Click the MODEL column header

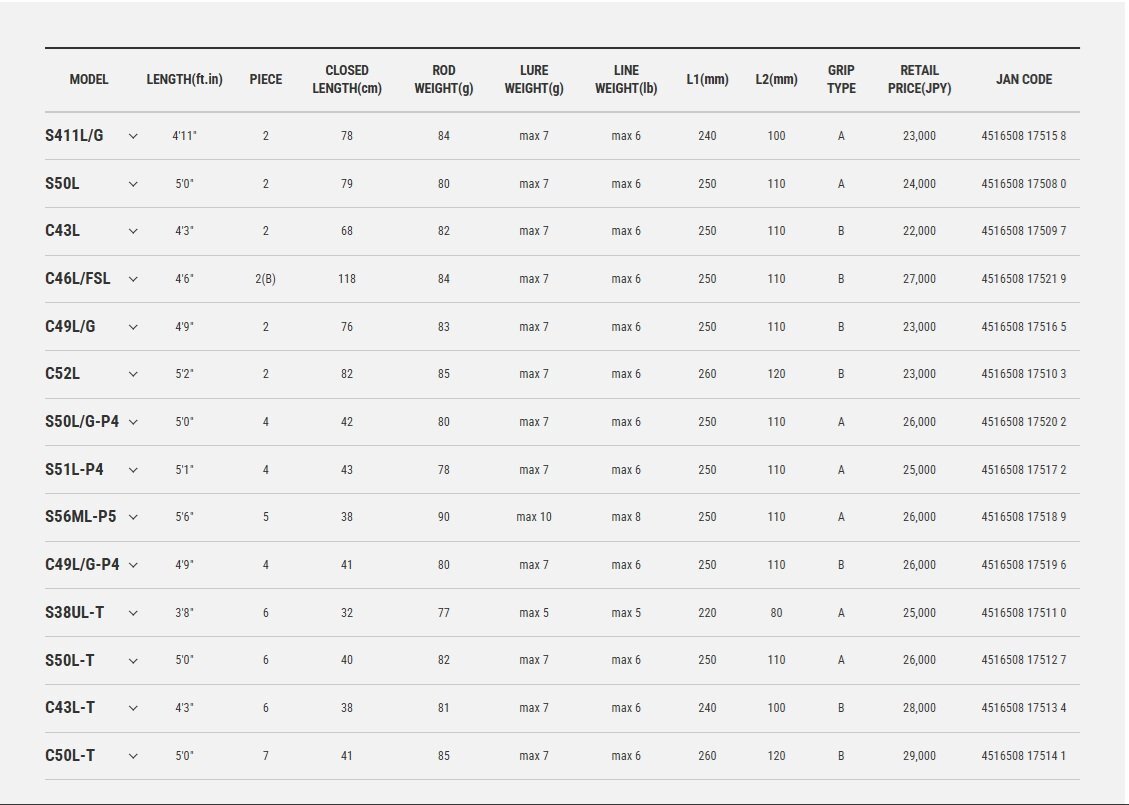coord(89,80)
